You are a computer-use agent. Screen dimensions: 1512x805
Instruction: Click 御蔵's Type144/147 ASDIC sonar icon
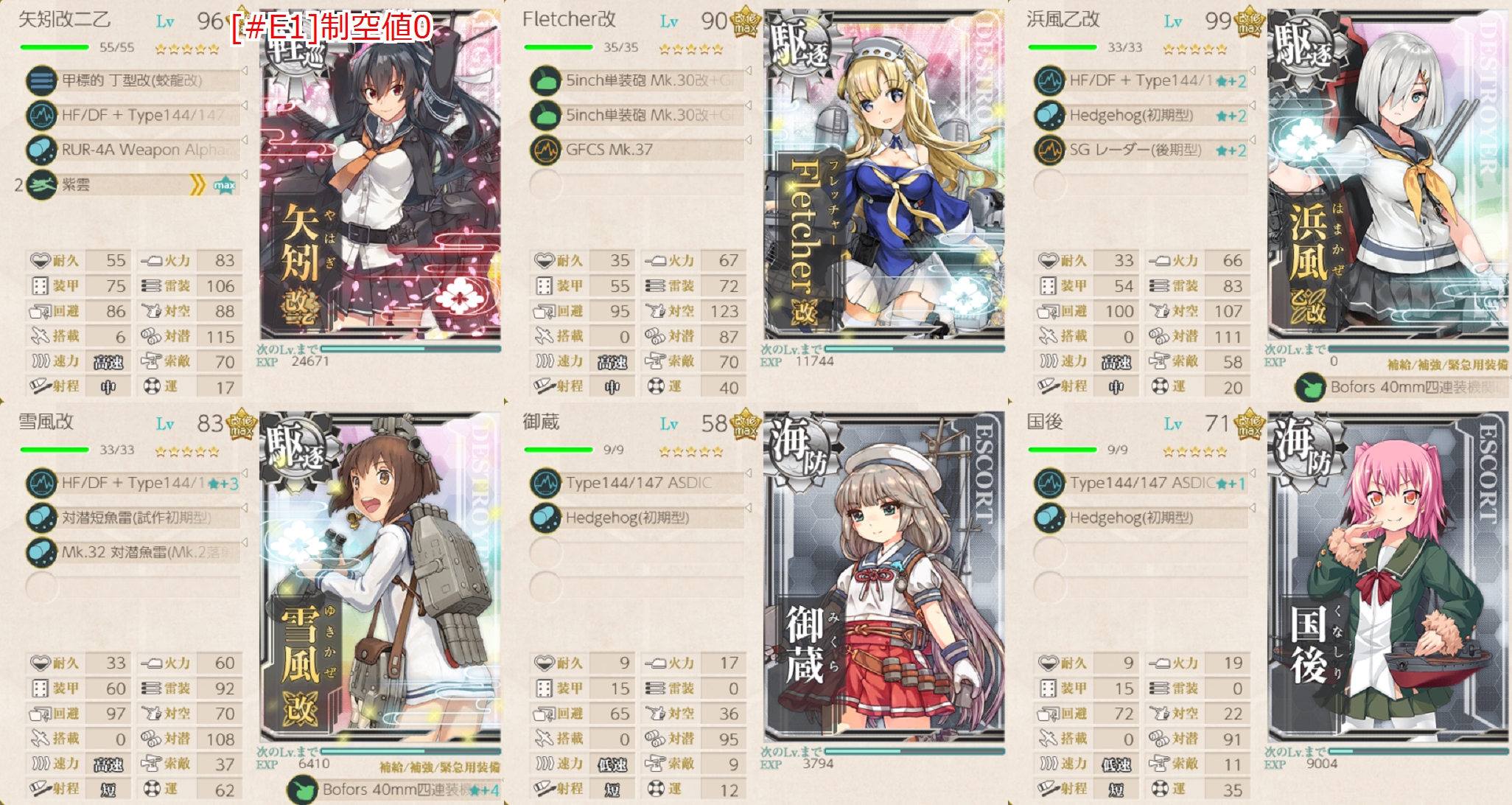point(546,484)
